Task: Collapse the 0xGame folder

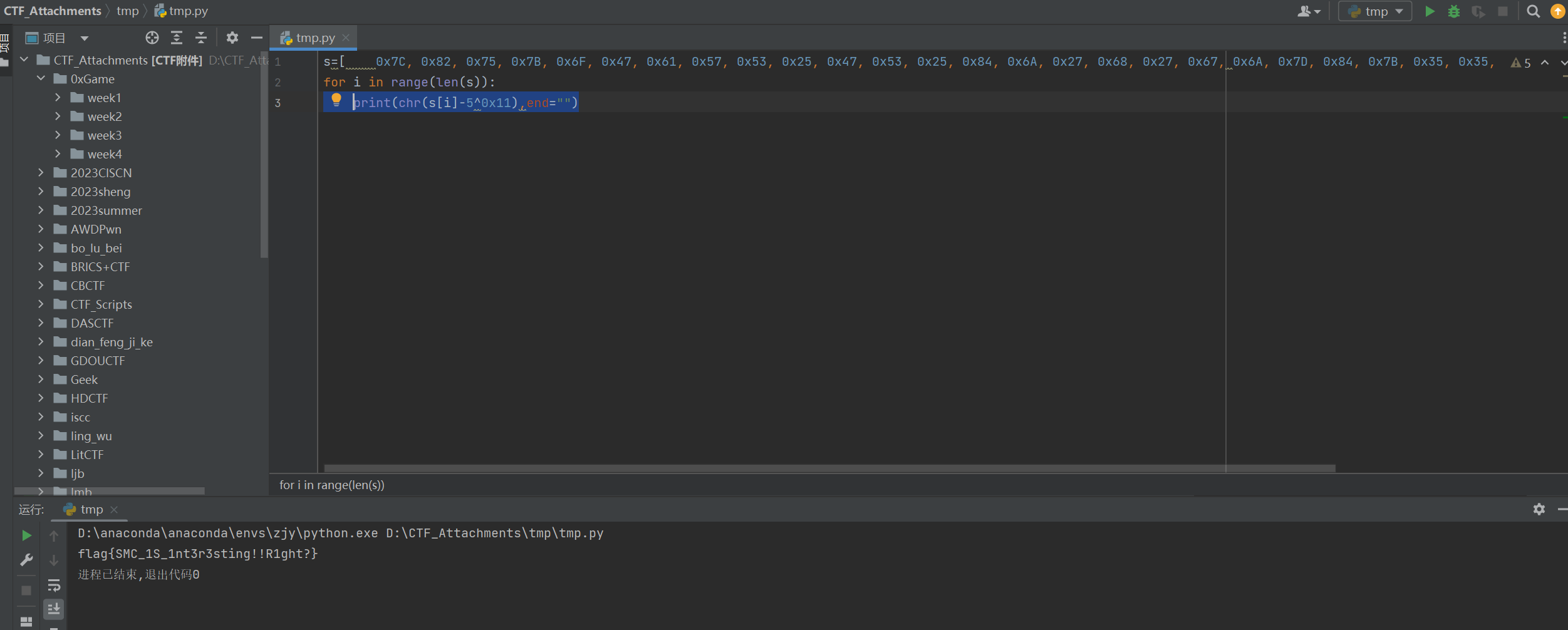Action: point(41,79)
